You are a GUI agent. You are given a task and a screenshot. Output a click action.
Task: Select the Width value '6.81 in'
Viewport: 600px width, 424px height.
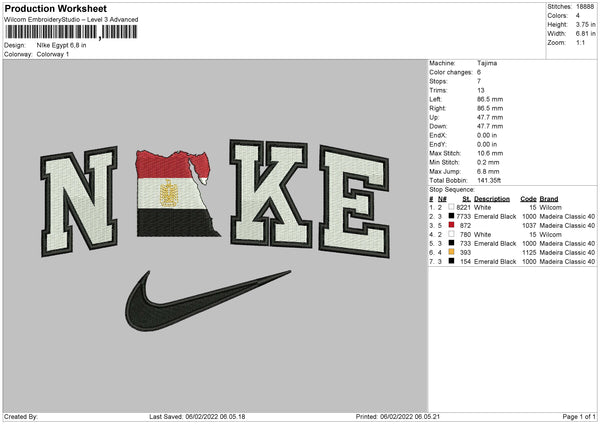[585, 34]
